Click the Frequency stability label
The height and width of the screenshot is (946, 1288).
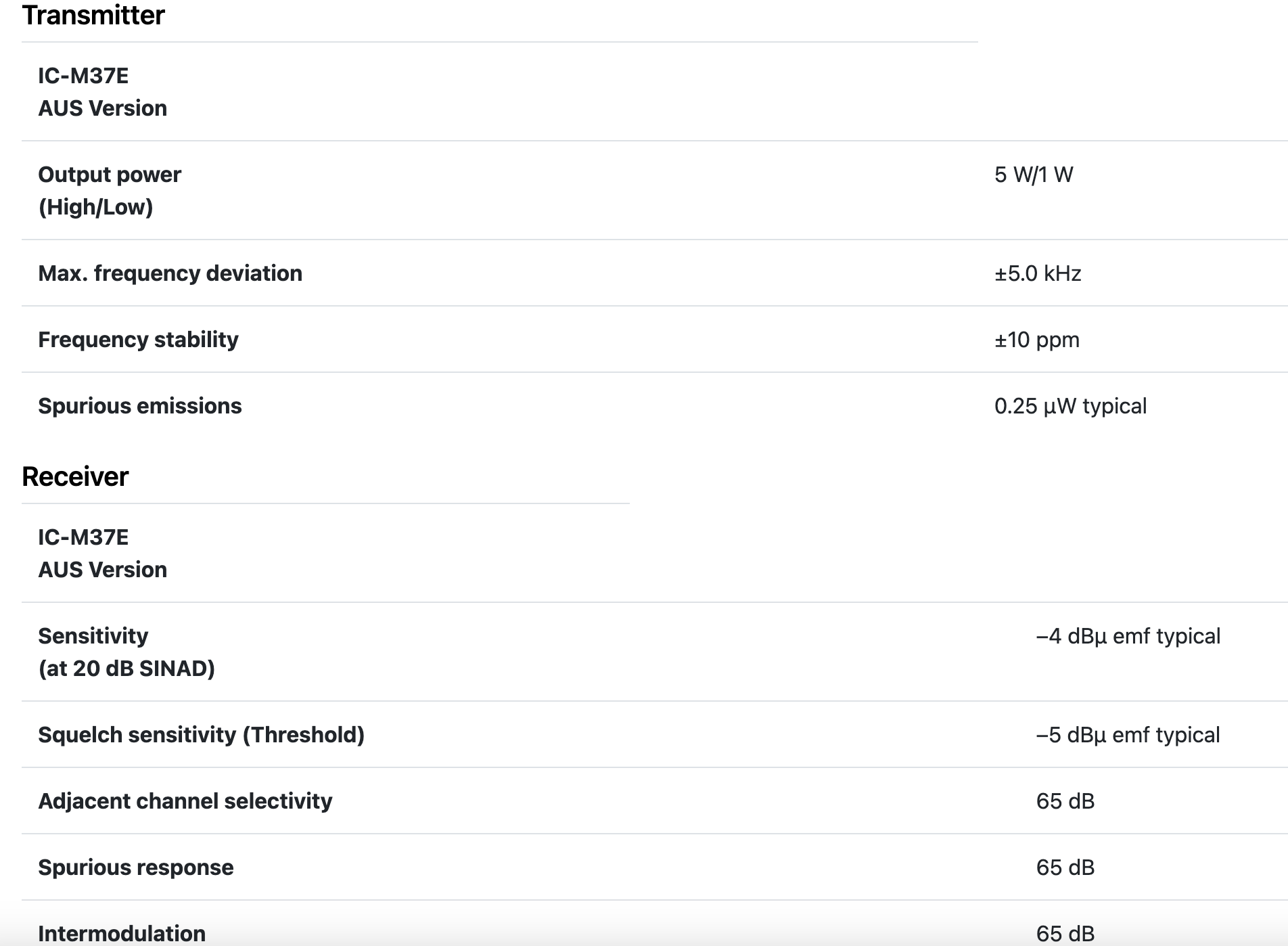pos(138,340)
